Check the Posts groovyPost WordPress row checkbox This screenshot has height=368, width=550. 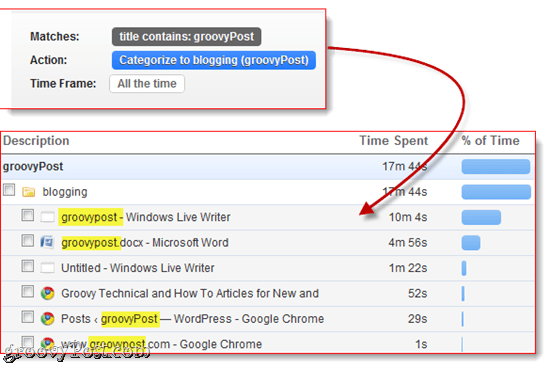[28, 317]
